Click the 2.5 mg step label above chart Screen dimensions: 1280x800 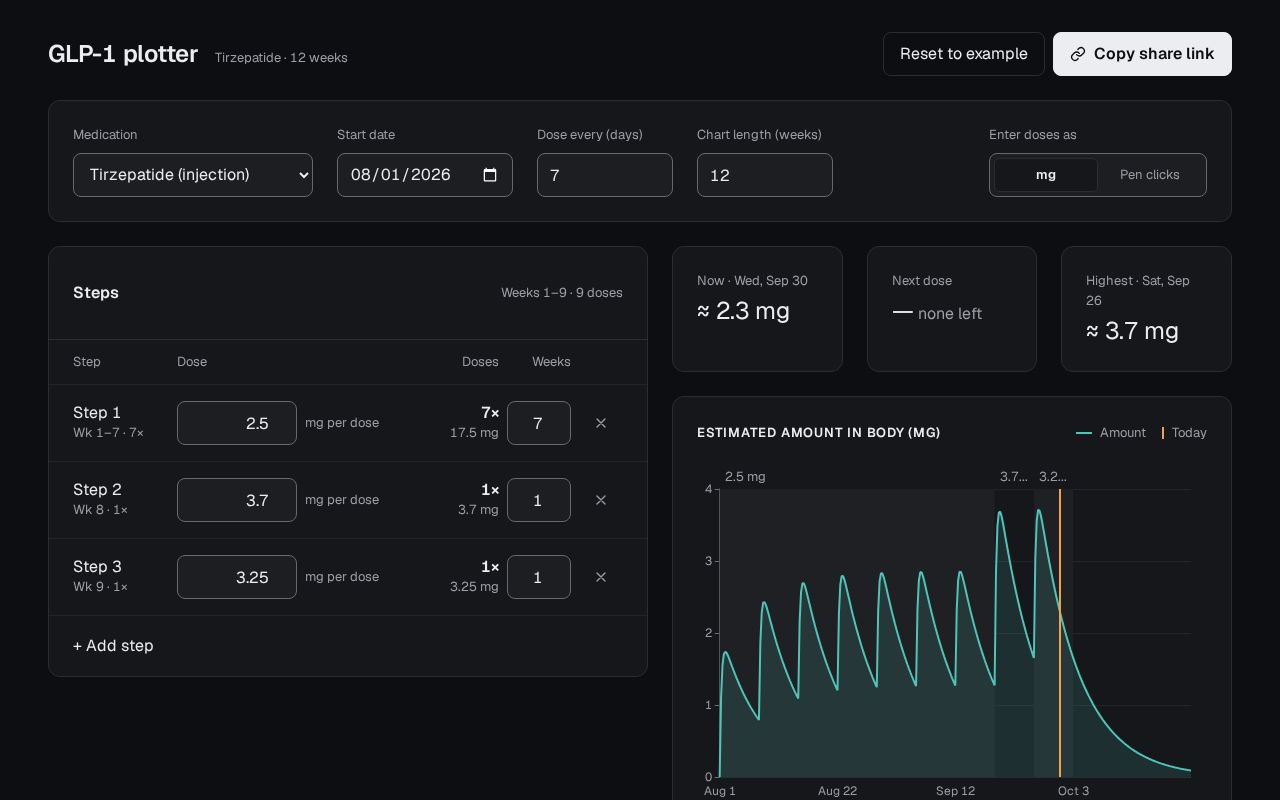[745, 477]
